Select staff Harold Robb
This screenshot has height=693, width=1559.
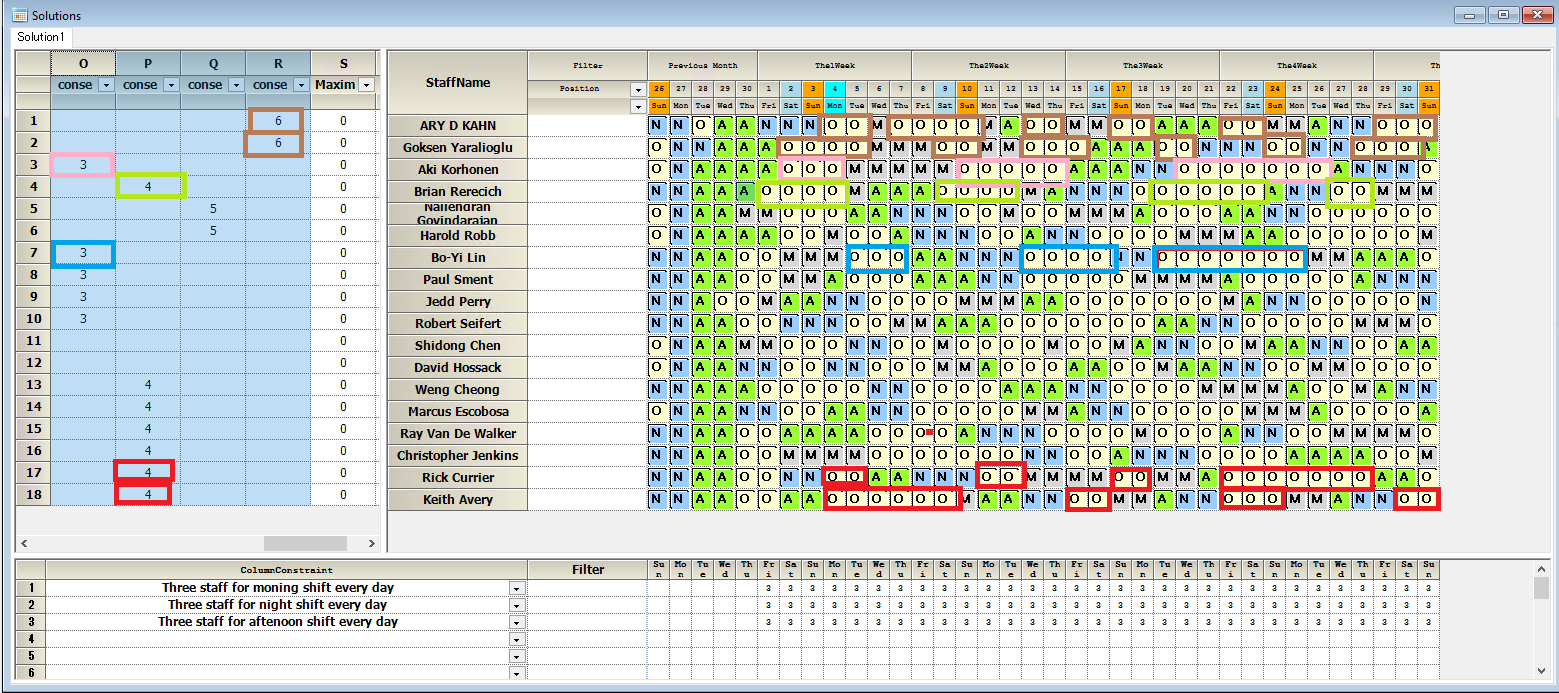(458, 235)
